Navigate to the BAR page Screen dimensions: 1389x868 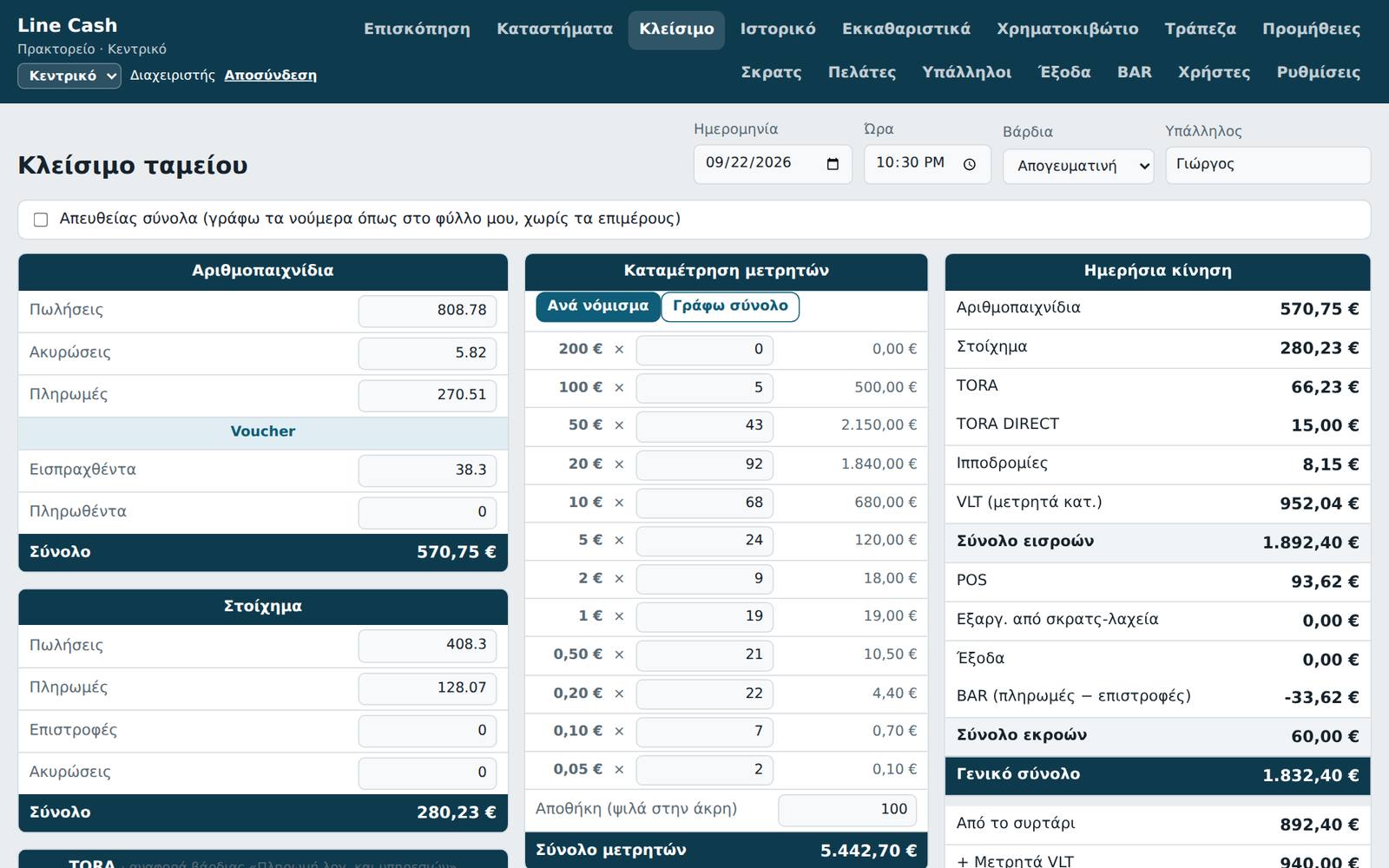[x=1135, y=73]
